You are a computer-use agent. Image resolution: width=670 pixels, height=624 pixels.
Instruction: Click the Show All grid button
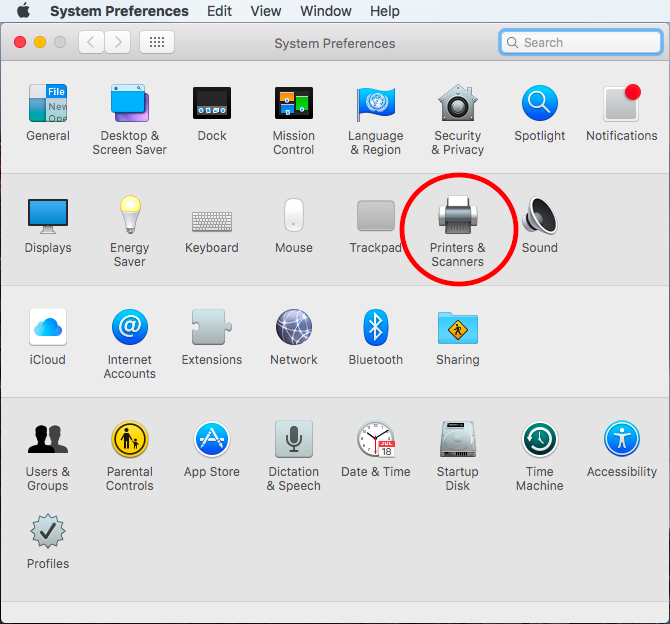tap(157, 42)
